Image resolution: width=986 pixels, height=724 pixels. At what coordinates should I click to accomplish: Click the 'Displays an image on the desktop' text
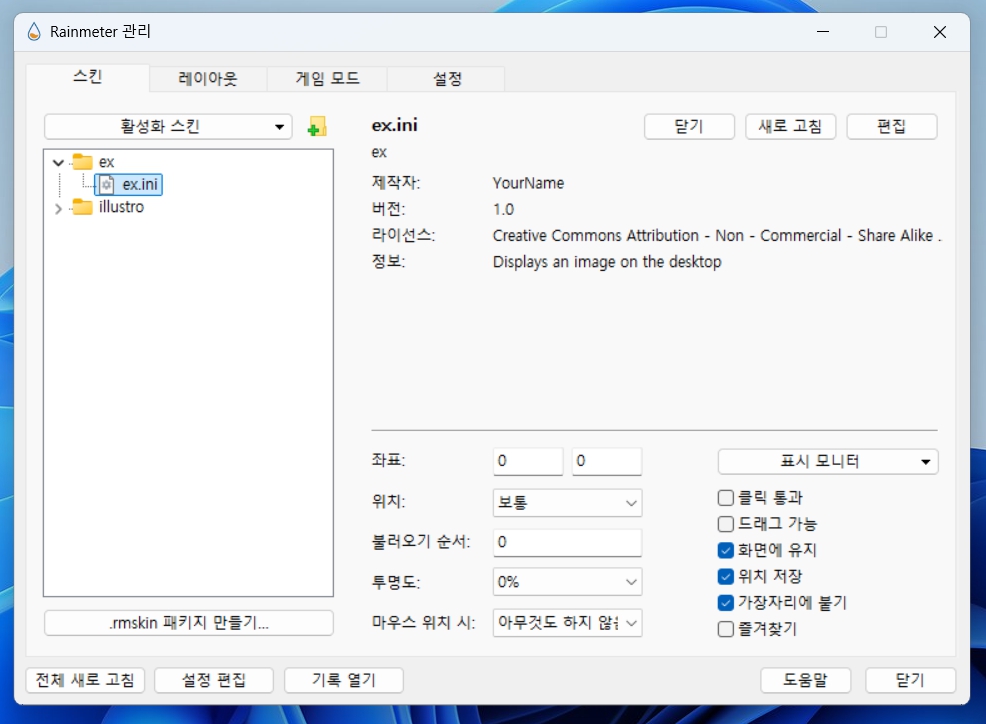pyautogui.click(x=607, y=262)
